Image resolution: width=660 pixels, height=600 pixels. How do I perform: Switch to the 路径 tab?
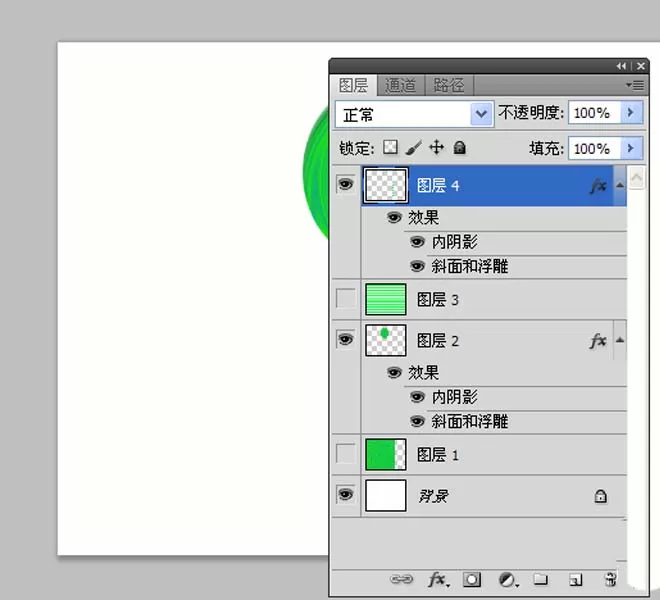[x=449, y=86]
